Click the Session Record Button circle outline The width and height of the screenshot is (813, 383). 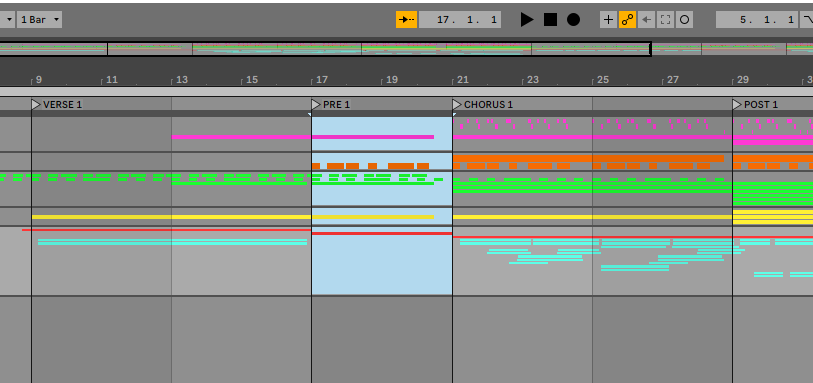[x=684, y=20]
